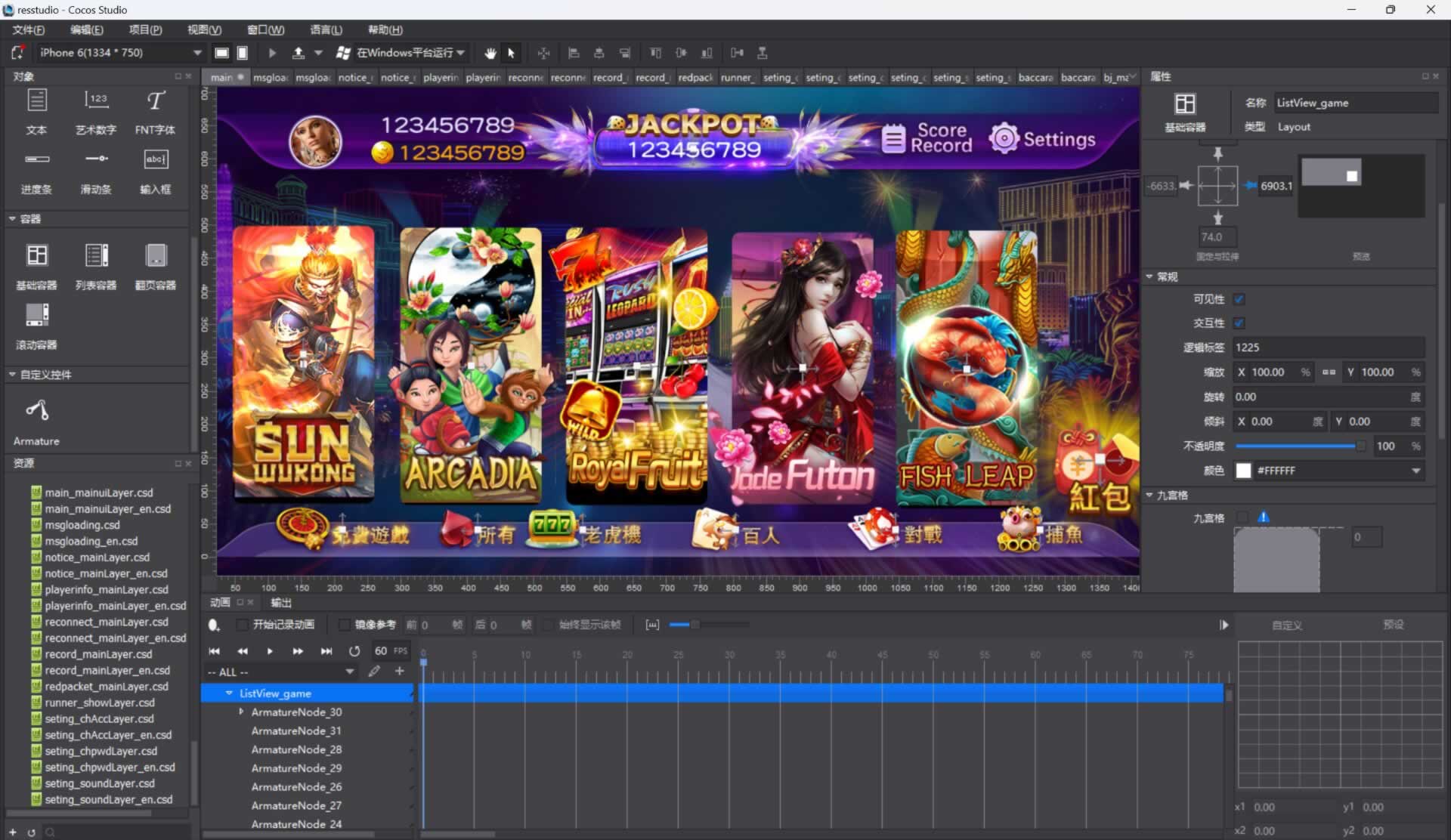
Task: Switch canvas to portrait orientation icon
Action: click(x=243, y=53)
